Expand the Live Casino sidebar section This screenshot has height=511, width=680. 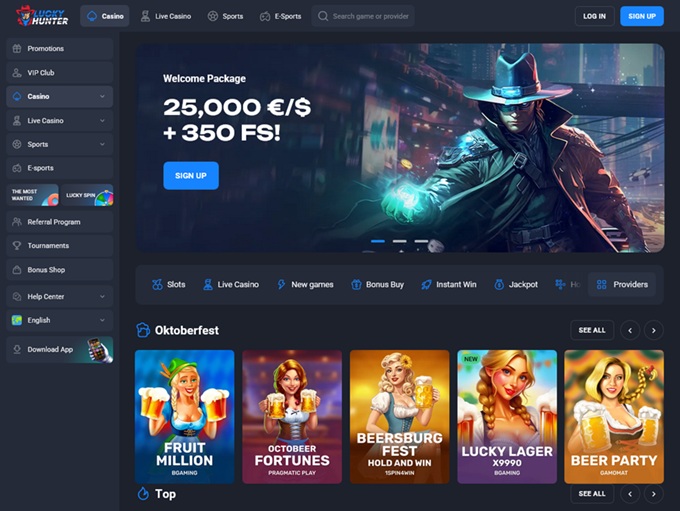point(102,121)
